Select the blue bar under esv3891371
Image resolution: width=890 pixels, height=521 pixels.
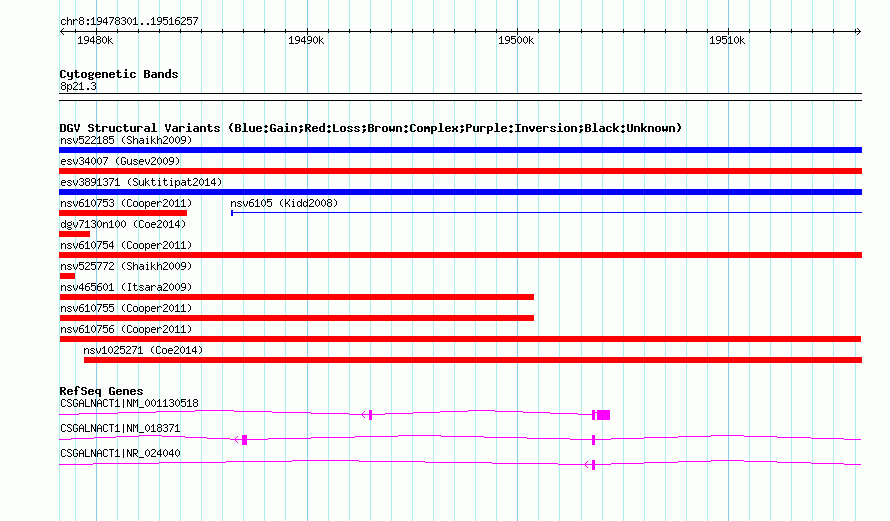click(460, 192)
